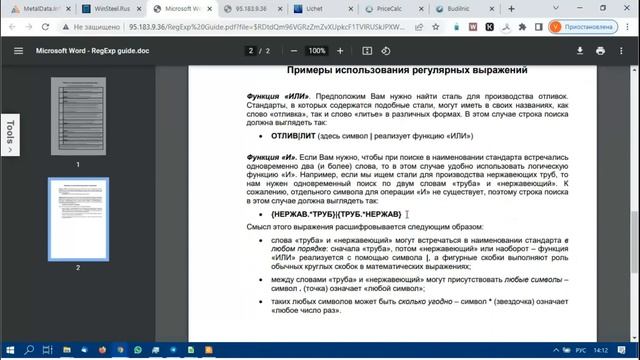The image size is (640, 360).
Task: Open a new browser tab
Action: click(x=511, y=9)
